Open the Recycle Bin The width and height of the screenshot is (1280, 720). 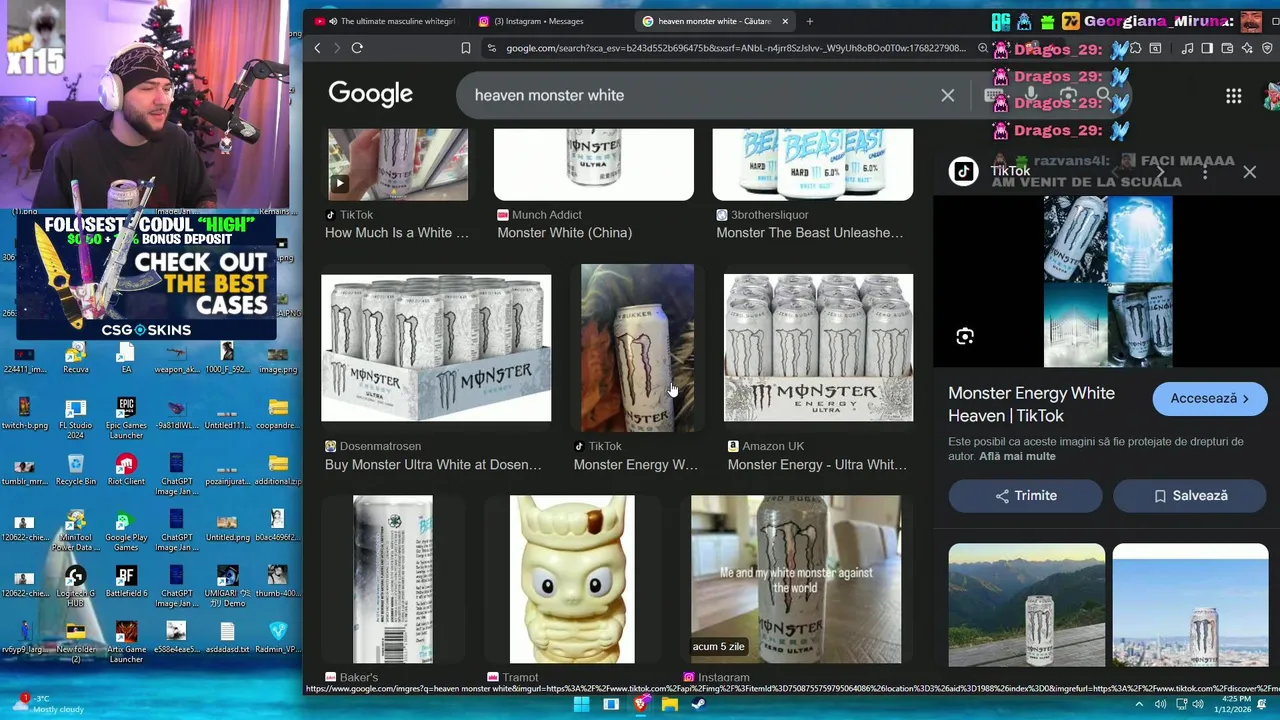76,471
